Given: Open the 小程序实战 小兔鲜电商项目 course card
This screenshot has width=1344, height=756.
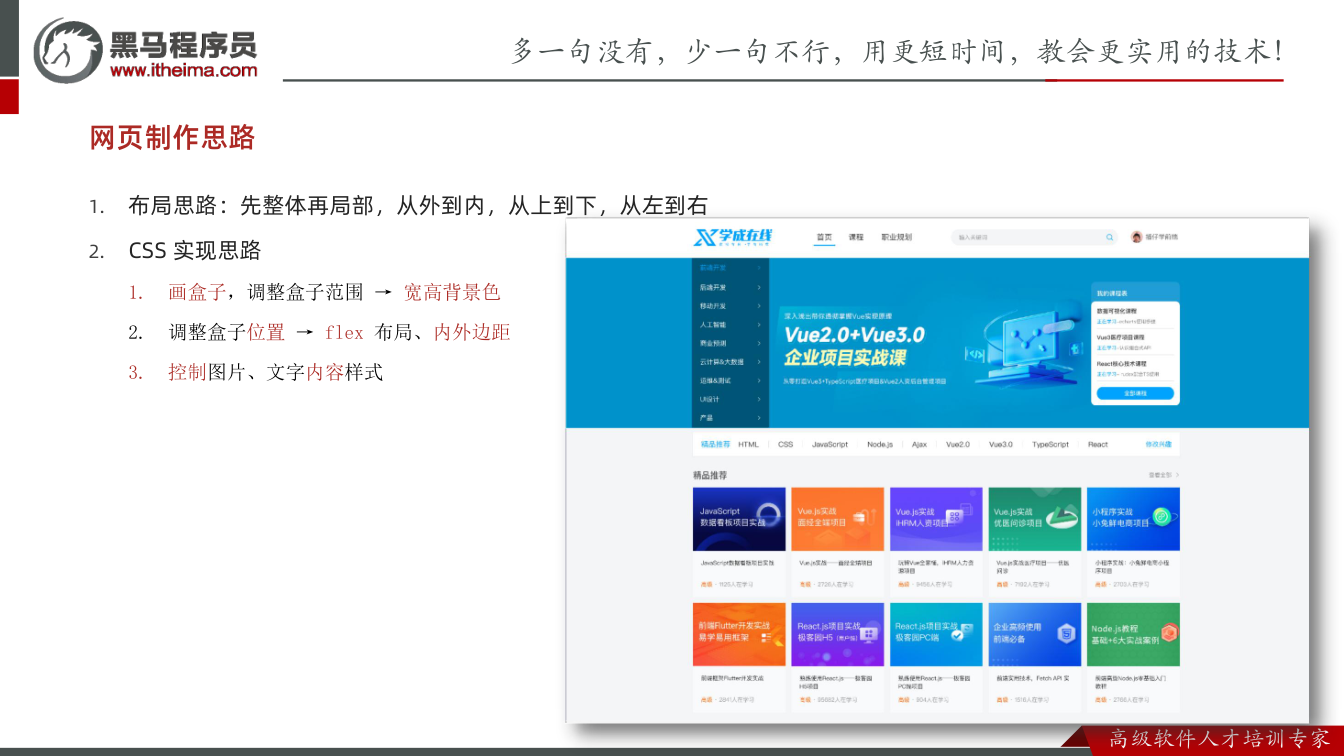Looking at the screenshot, I should (x=1133, y=540).
